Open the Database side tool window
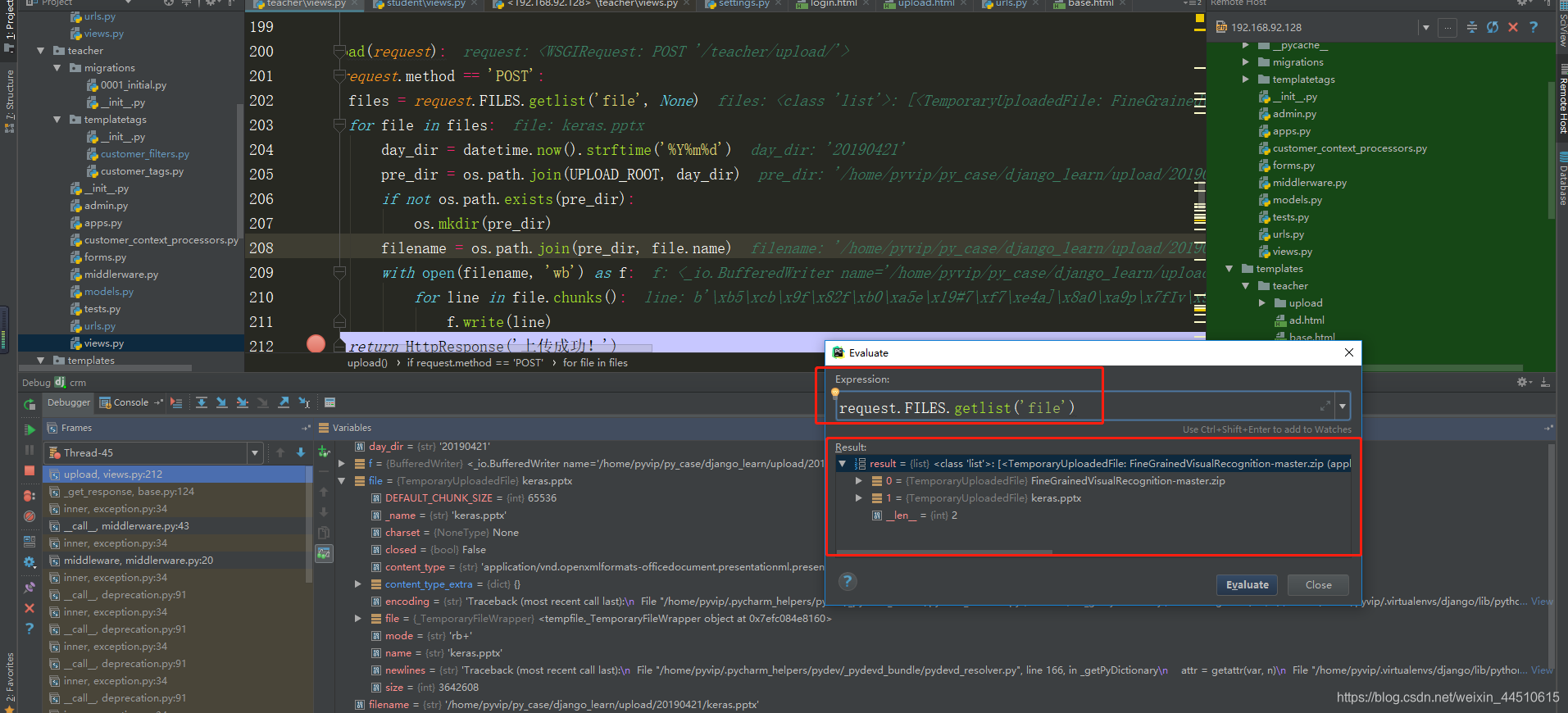The width and height of the screenshot is (1568, 713). [1562, 178]
